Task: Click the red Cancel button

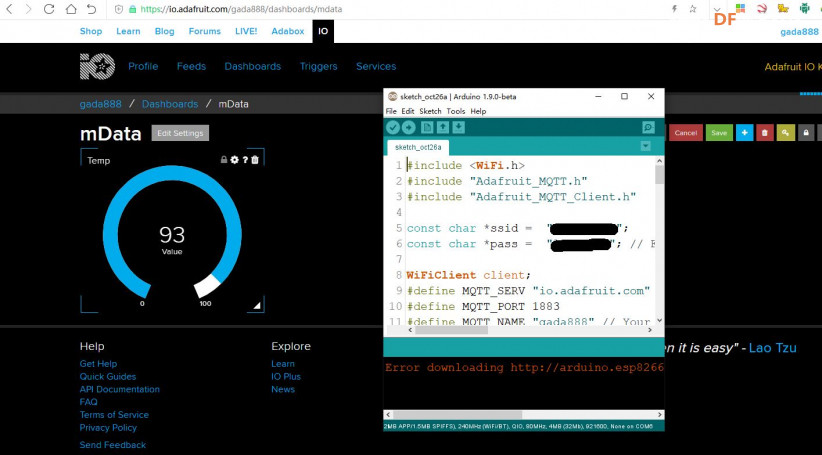Action: click(x=686, y=133)
